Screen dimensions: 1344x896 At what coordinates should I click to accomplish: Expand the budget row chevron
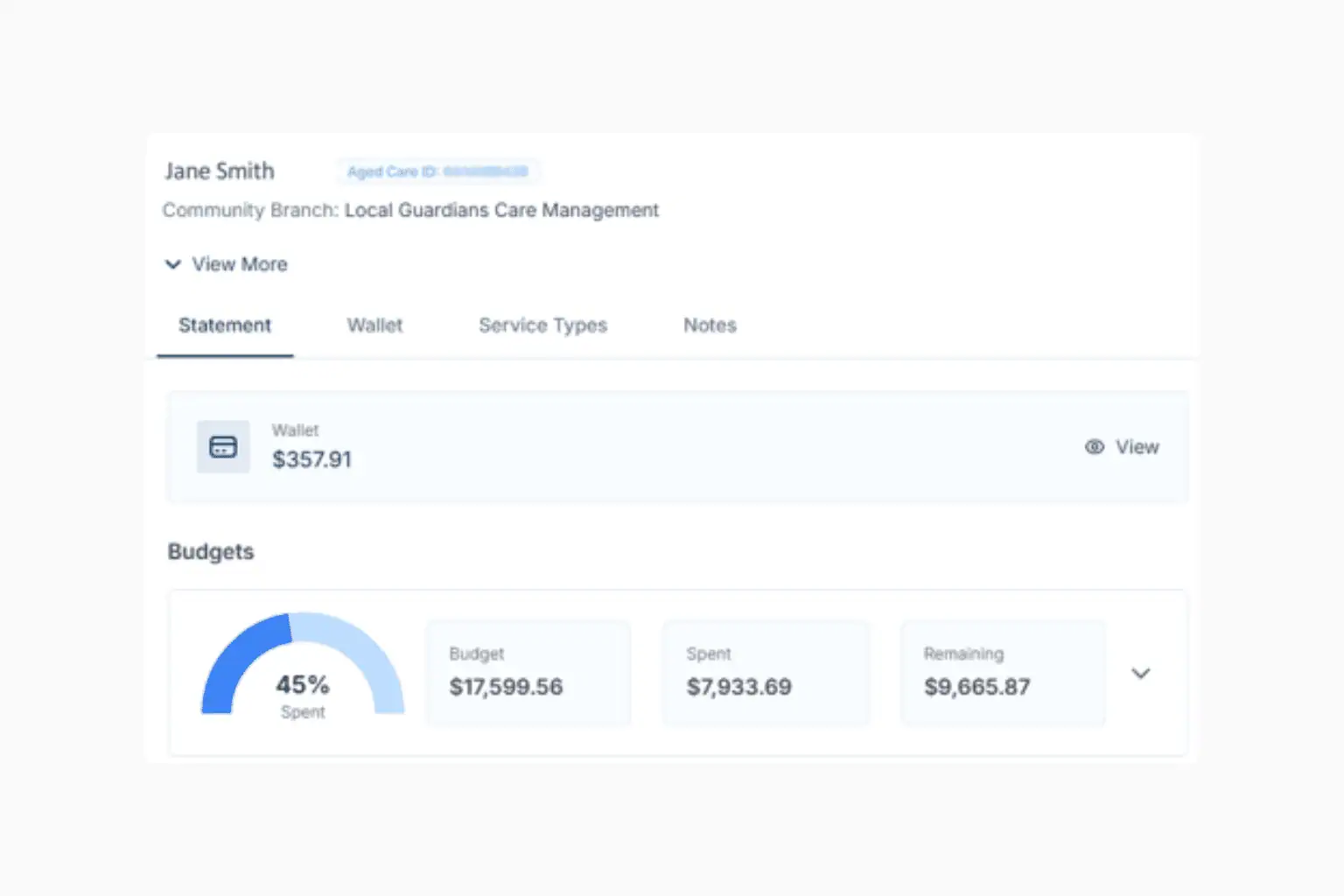click(x=1141, y=673)
